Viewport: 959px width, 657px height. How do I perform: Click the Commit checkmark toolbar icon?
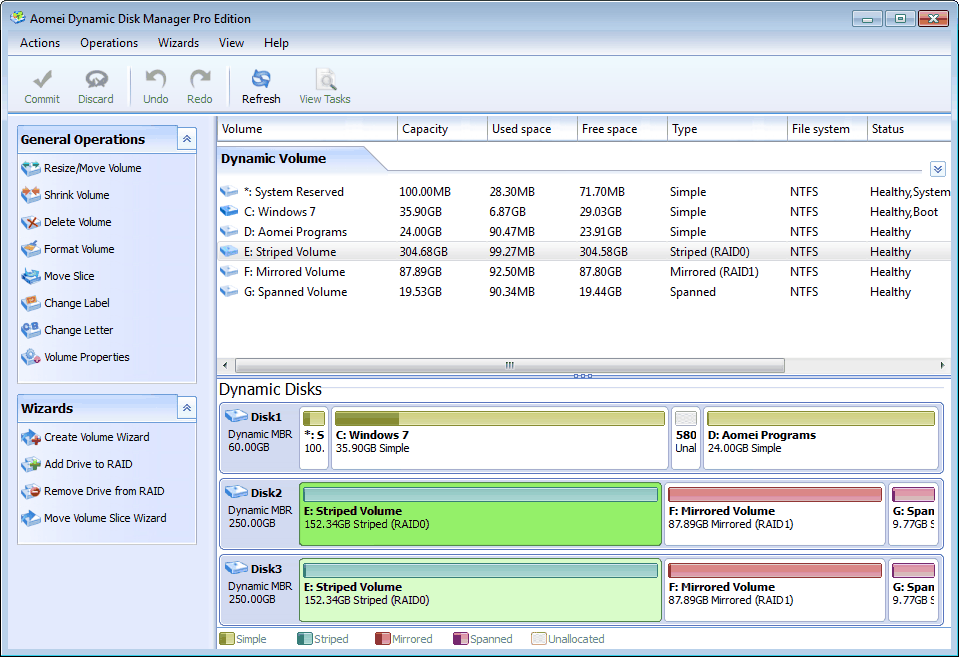pyautogui.click(x=42, y=80)
